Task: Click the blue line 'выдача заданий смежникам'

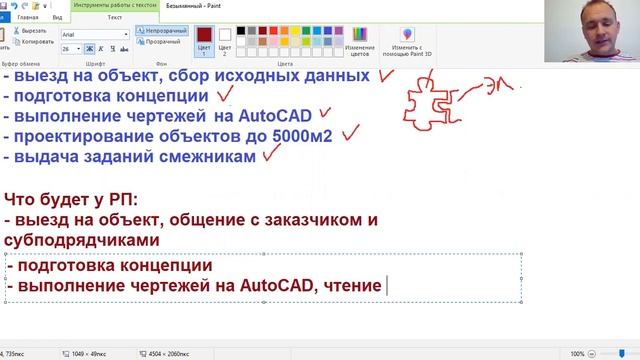Action: pos(130,156)
